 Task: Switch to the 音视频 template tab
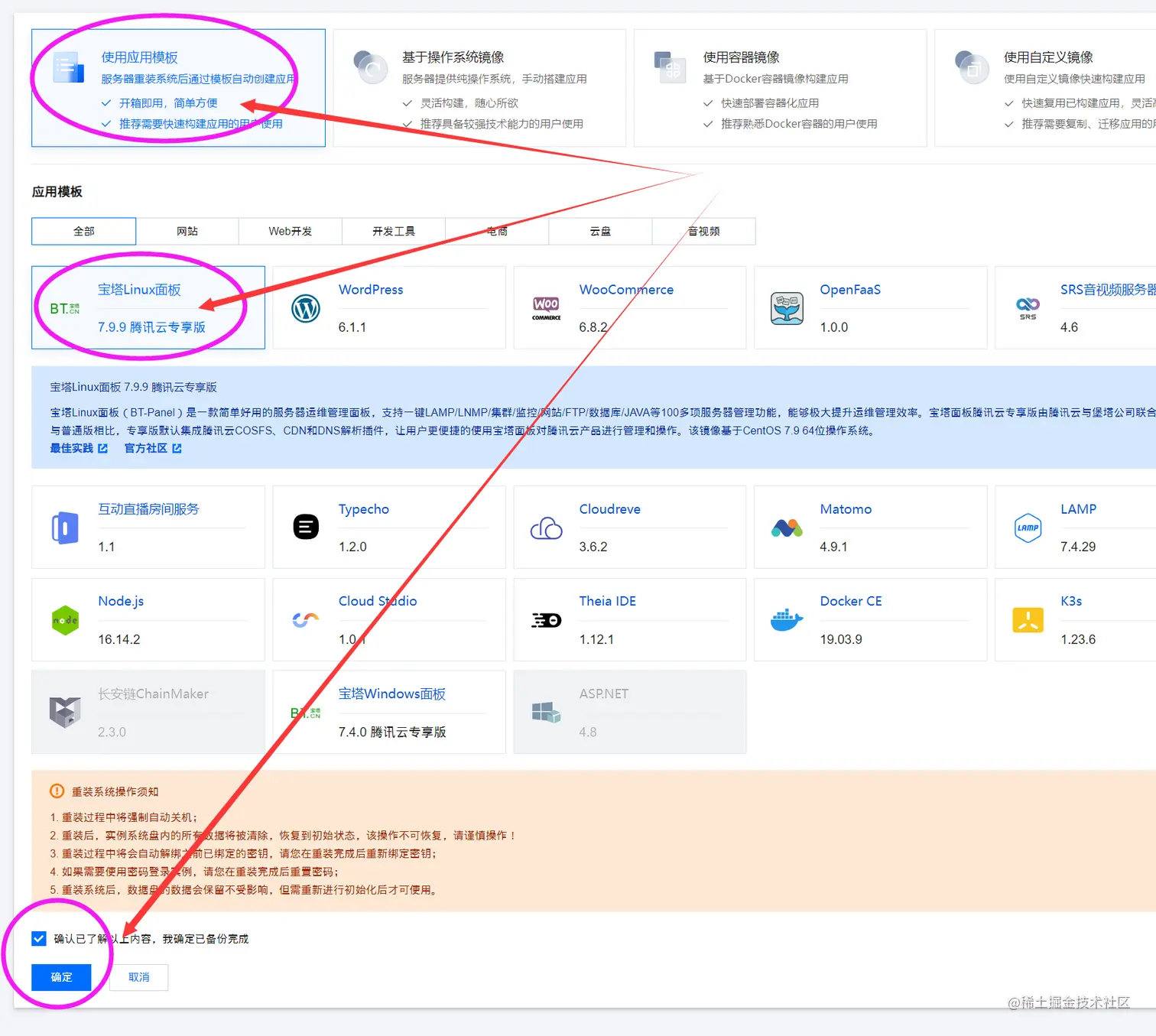tap(704, 231)
